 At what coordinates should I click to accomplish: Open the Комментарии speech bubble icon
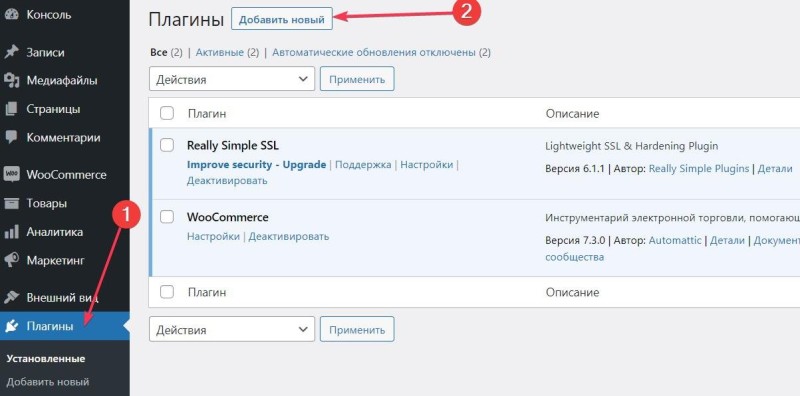click(x=11, y=137)
